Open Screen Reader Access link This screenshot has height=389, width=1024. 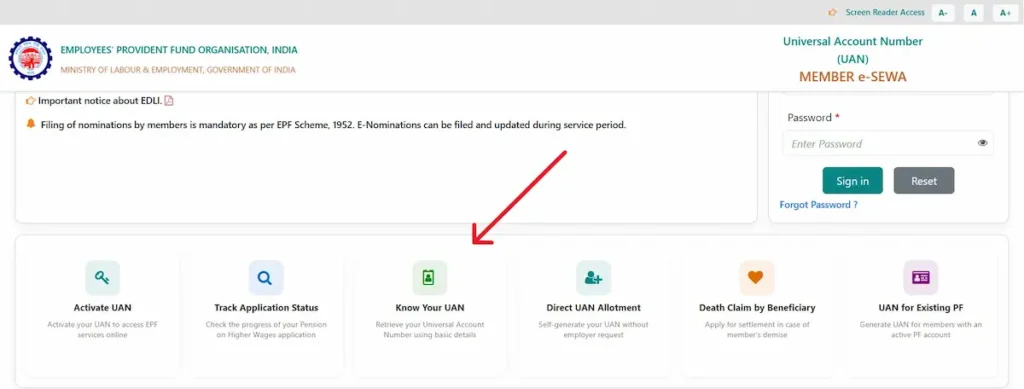tap(885, 12)
